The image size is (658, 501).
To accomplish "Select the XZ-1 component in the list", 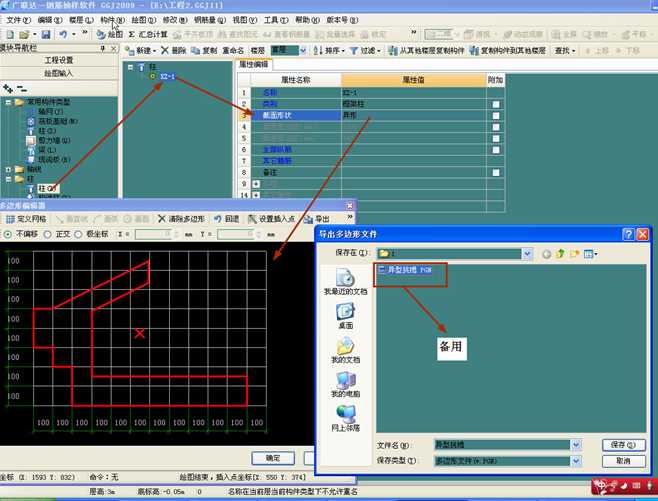I will pyautogui.click(x=167, y=76).
